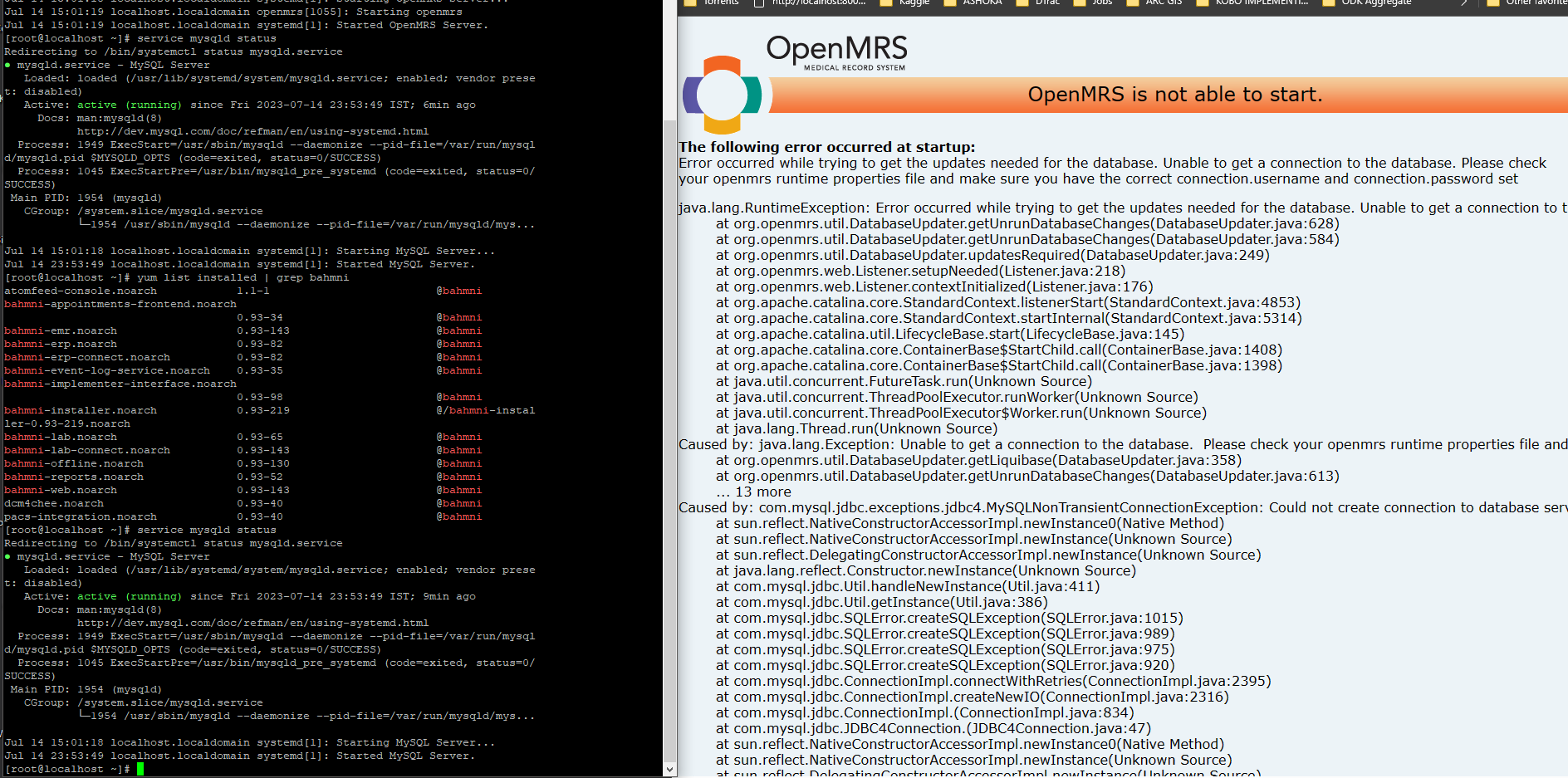1568x778 pixels.
Task: Open the ODK Aggregate bookmark folder
Action: click(x=1367, y=2)
